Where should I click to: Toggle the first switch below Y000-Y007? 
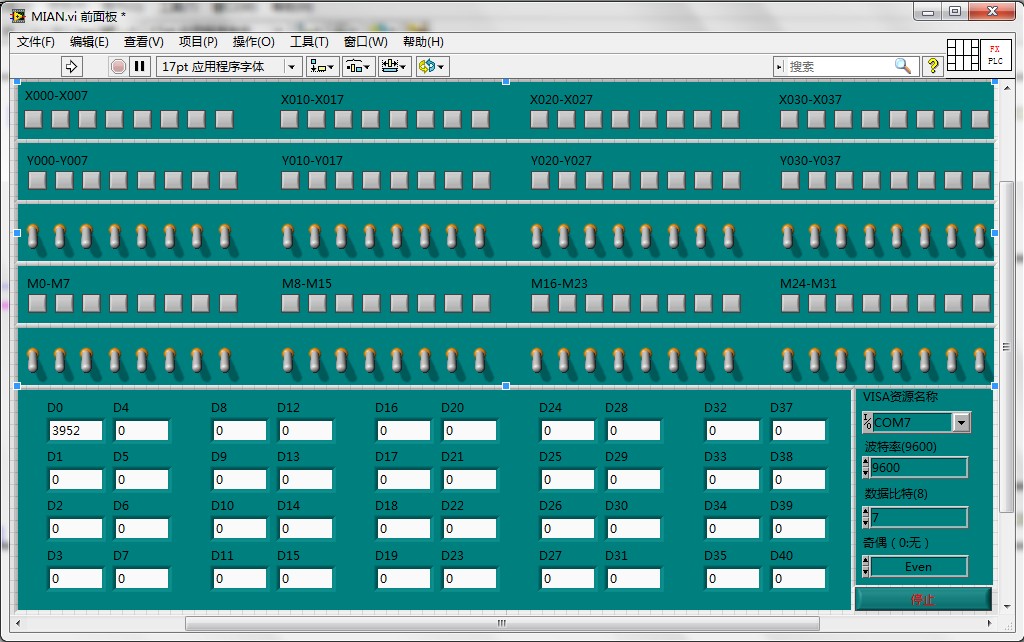(33, 237)
